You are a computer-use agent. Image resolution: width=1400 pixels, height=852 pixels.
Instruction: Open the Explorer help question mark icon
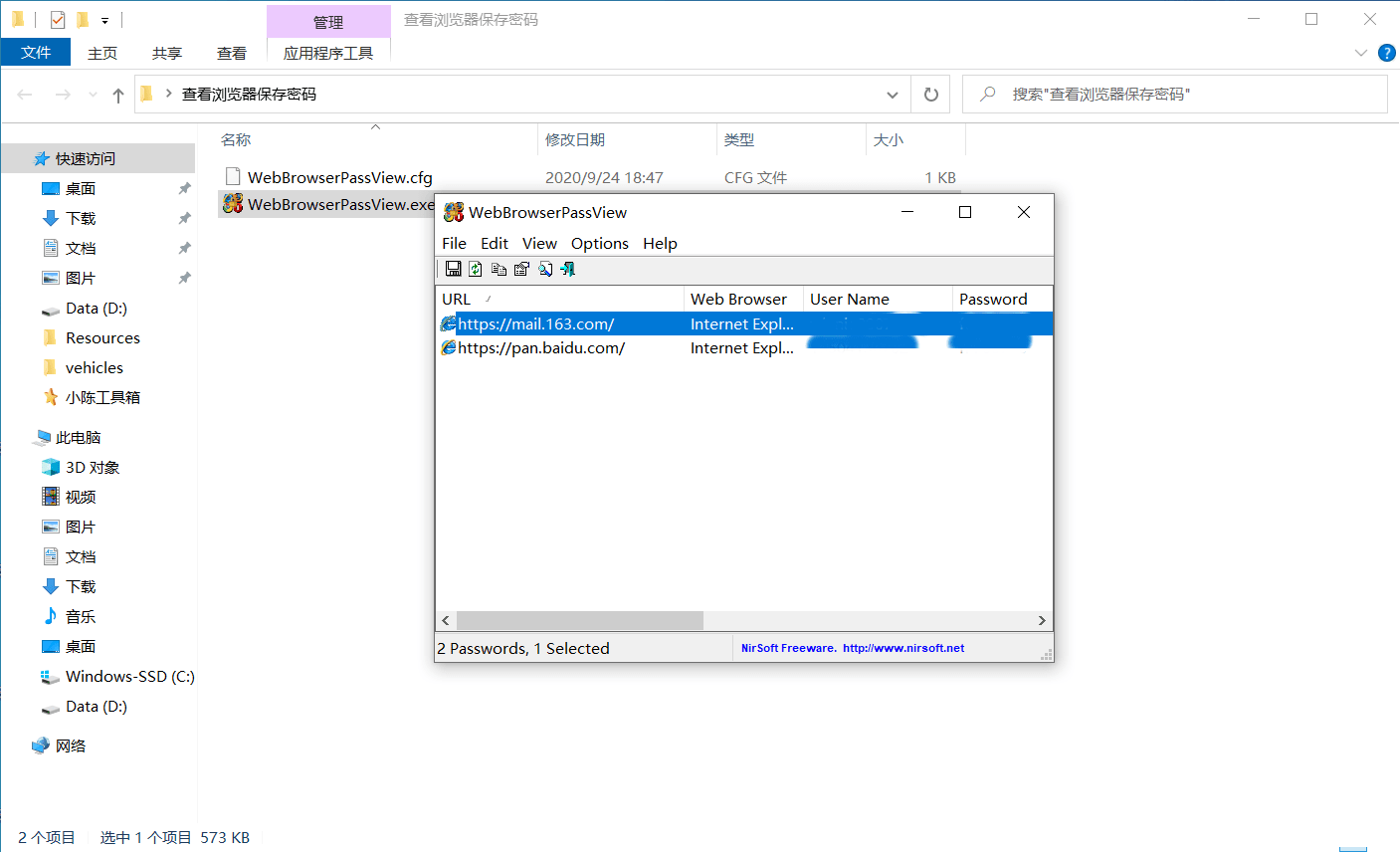pos(1387,53)
